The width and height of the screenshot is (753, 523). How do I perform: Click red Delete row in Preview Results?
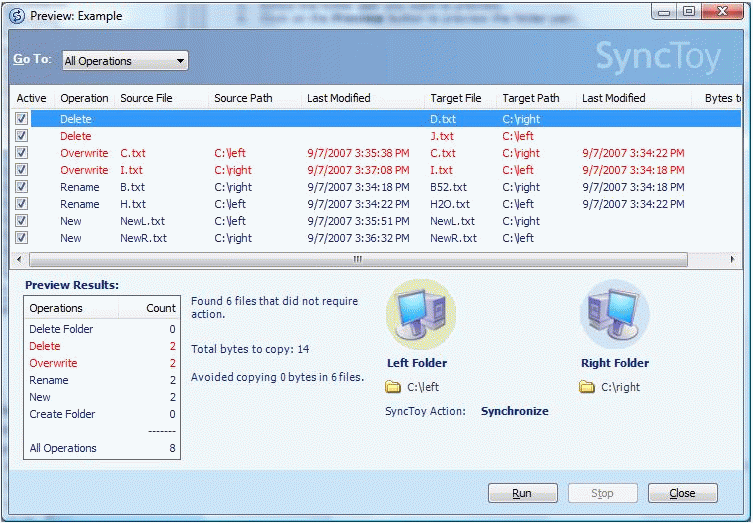[102, 346]
